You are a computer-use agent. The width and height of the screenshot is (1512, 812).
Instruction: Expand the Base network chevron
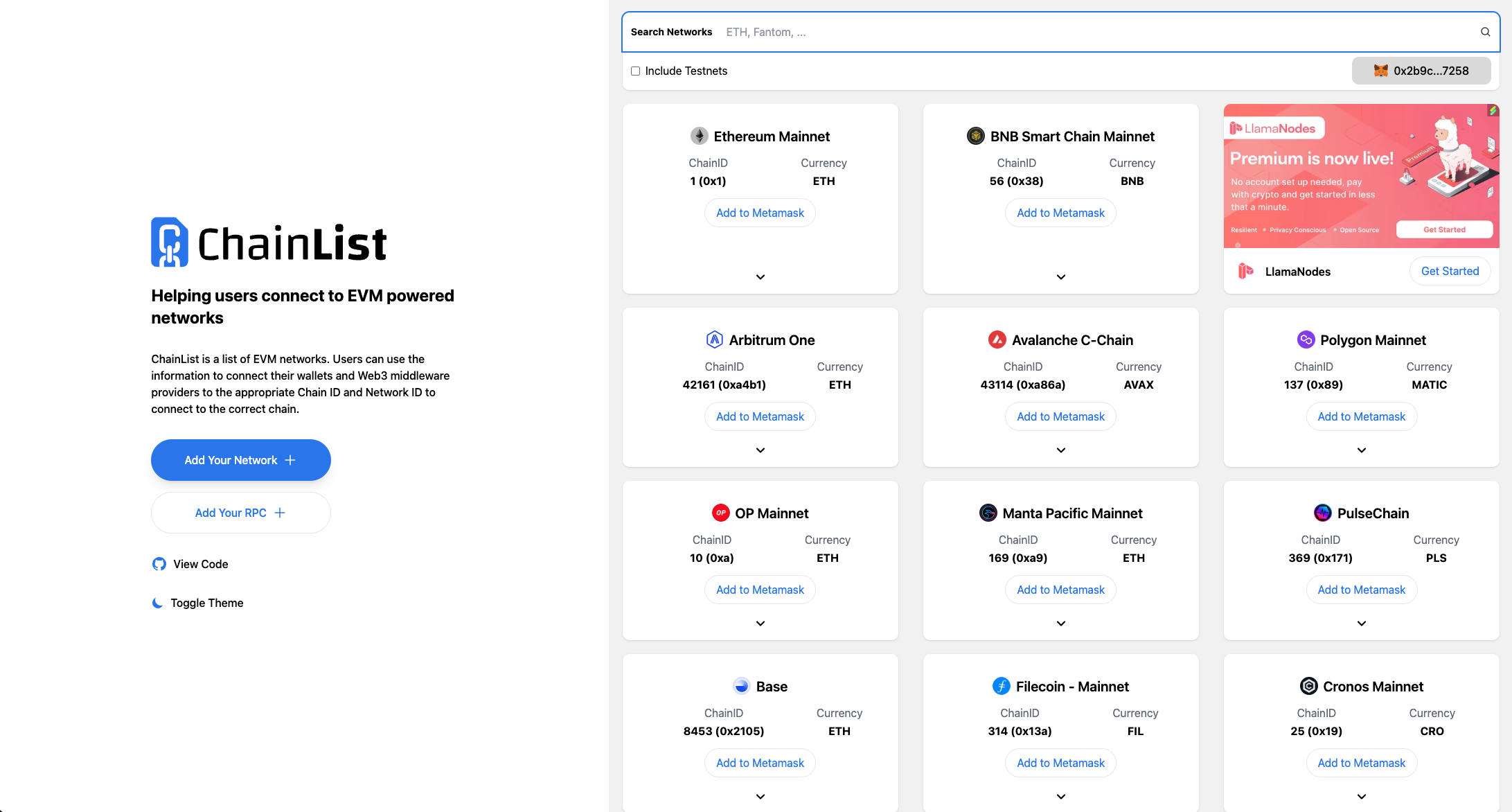click(760, 797)
